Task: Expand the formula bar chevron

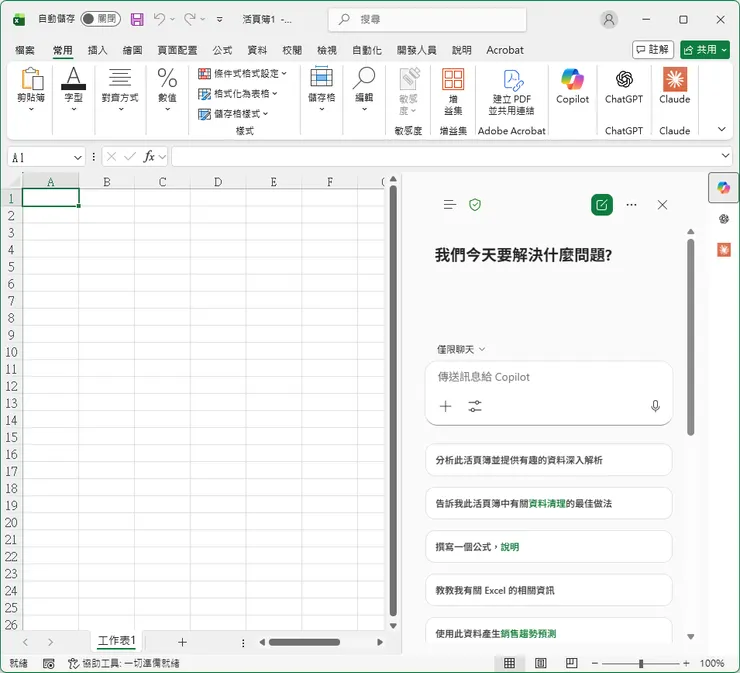Action: [726, 156]
